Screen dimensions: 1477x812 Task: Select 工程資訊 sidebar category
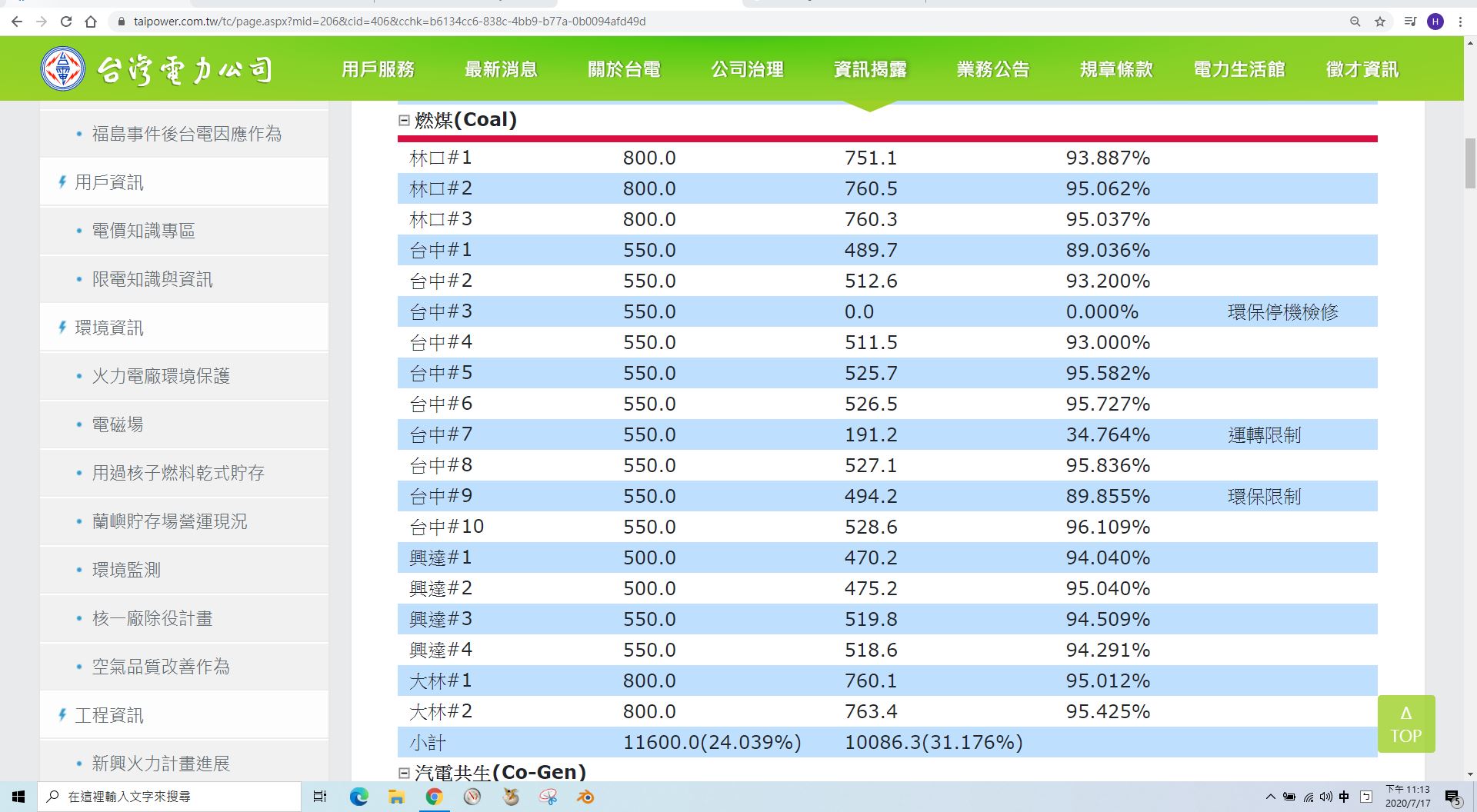[x=109, y=715]
